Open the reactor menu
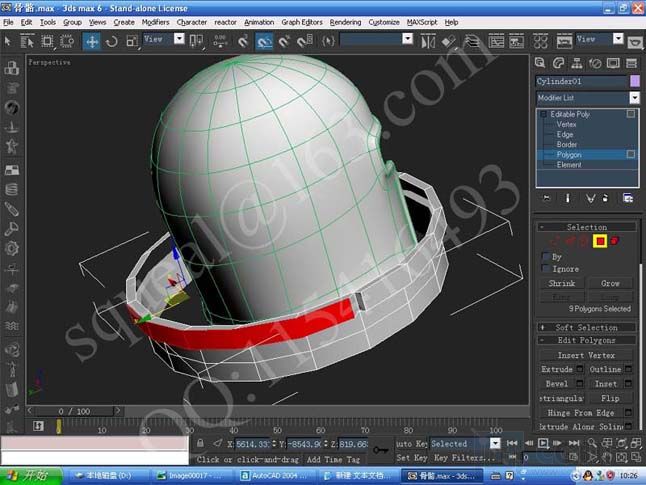Screen dimensions: 646x485 (x=225, y=22)
